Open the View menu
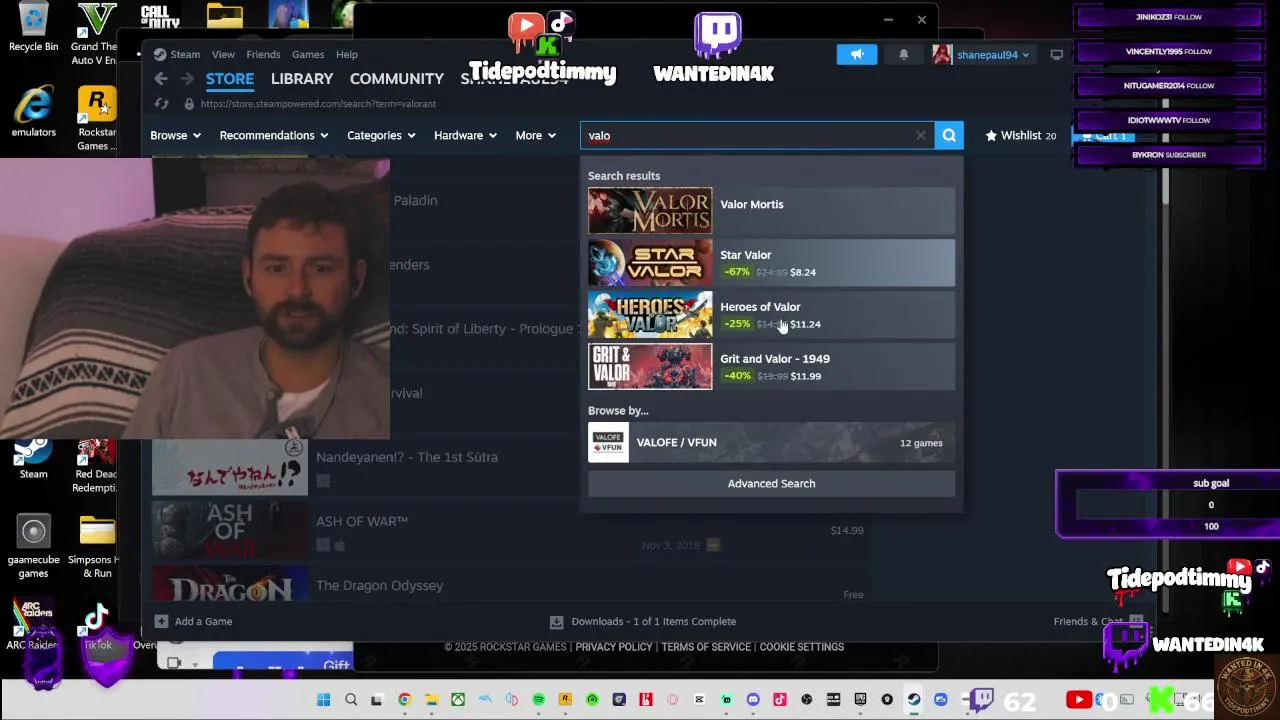Image resolution: width=1280 pixels, height=720 pixels. pyautogui.click(x=223, y=55)
